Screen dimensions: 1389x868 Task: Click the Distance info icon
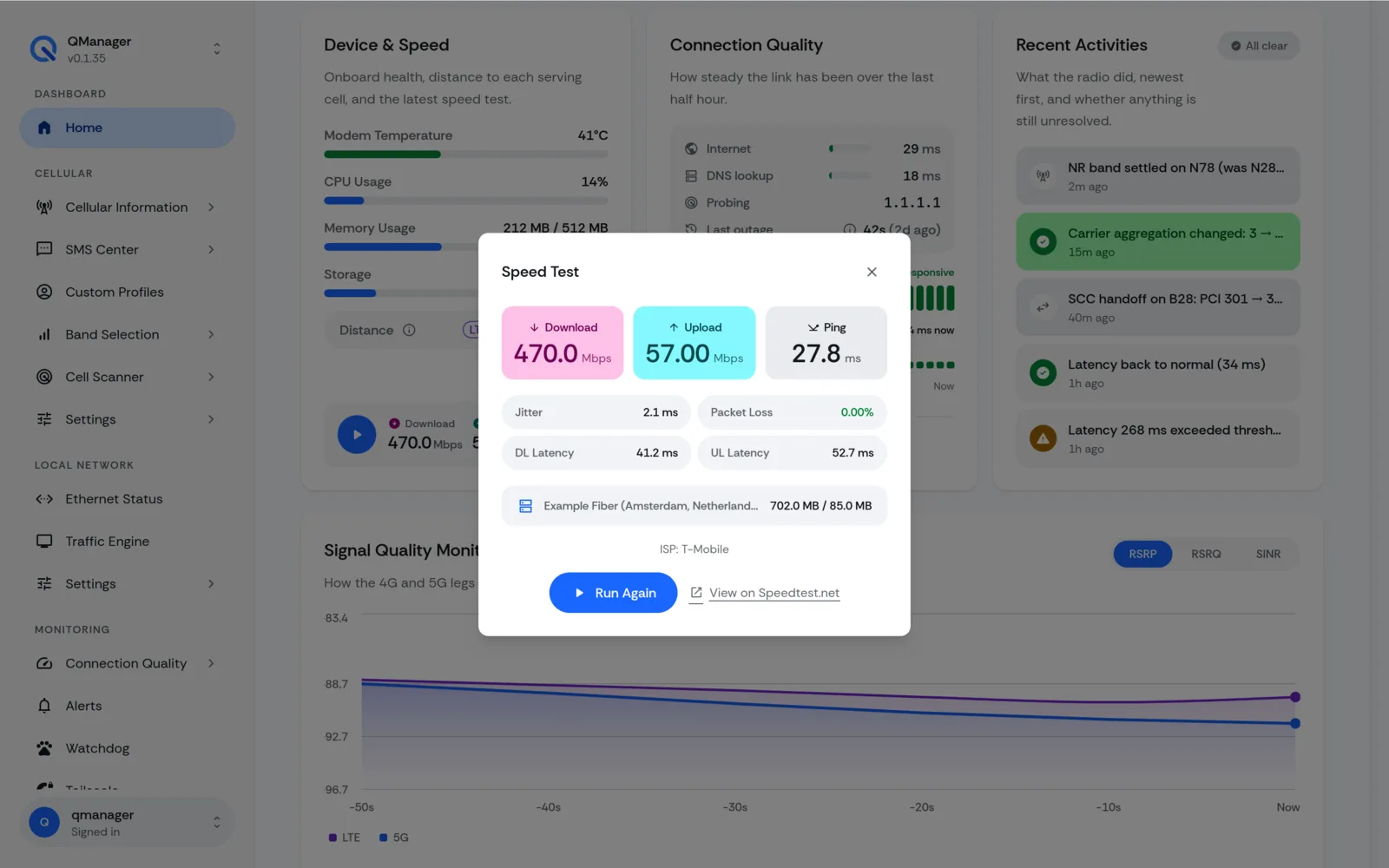(x=409, y=330)
